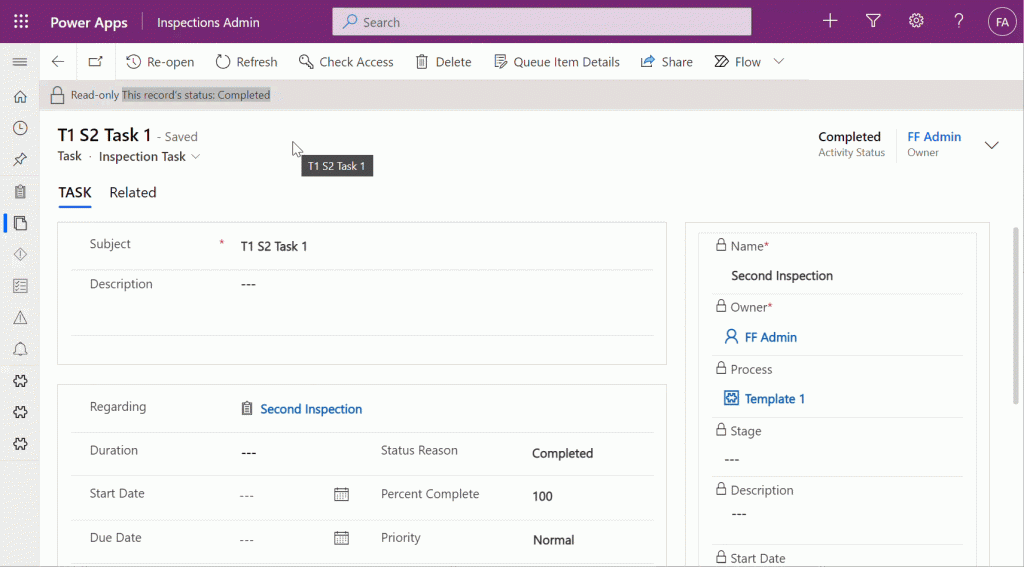Open the Template 1 process link
The width and height of the screenshot is (1024, 567).
pos(775,398)
